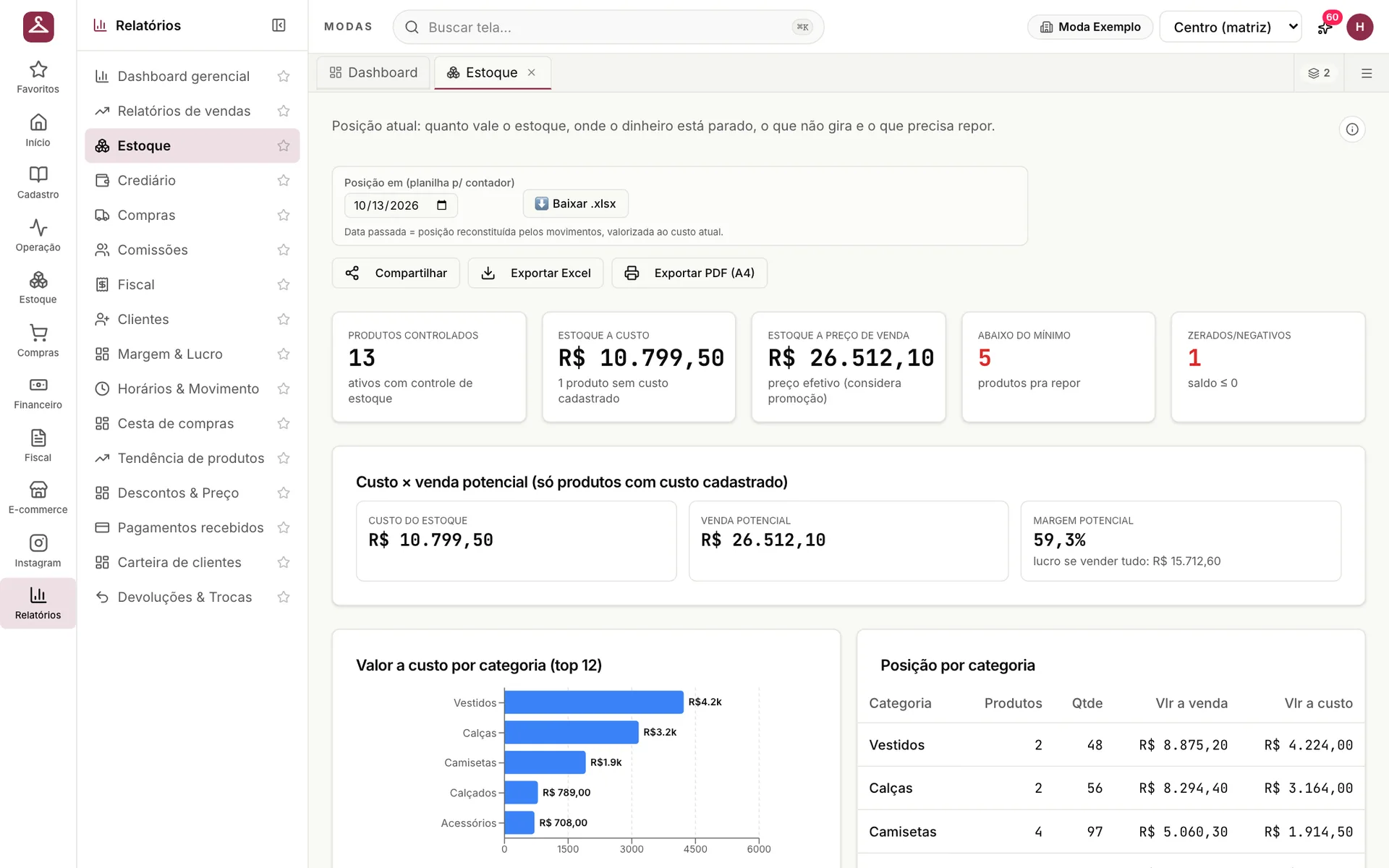Open the Cadastro section icon
This screenshot has height=868, width=1389.
pyautogui.click(x=38, y=182)
